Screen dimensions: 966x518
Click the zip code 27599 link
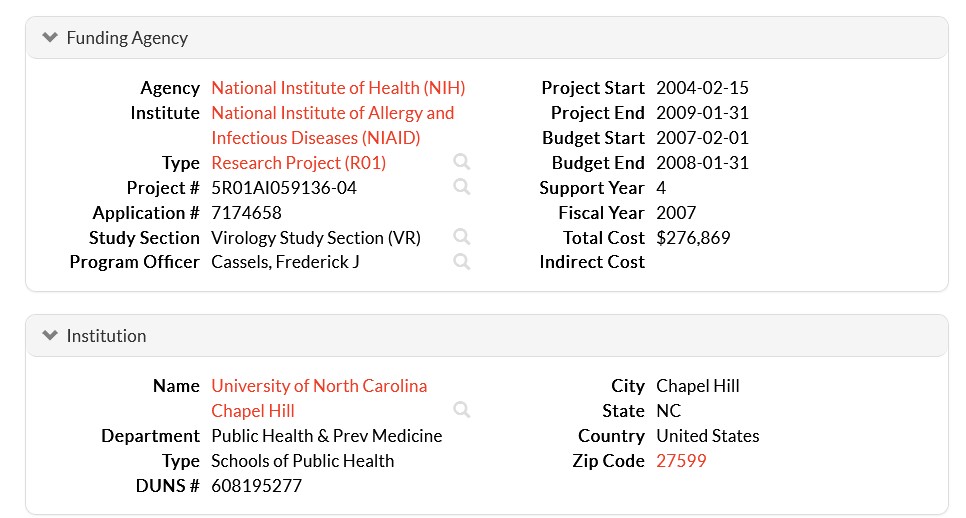tap(681, 461)
